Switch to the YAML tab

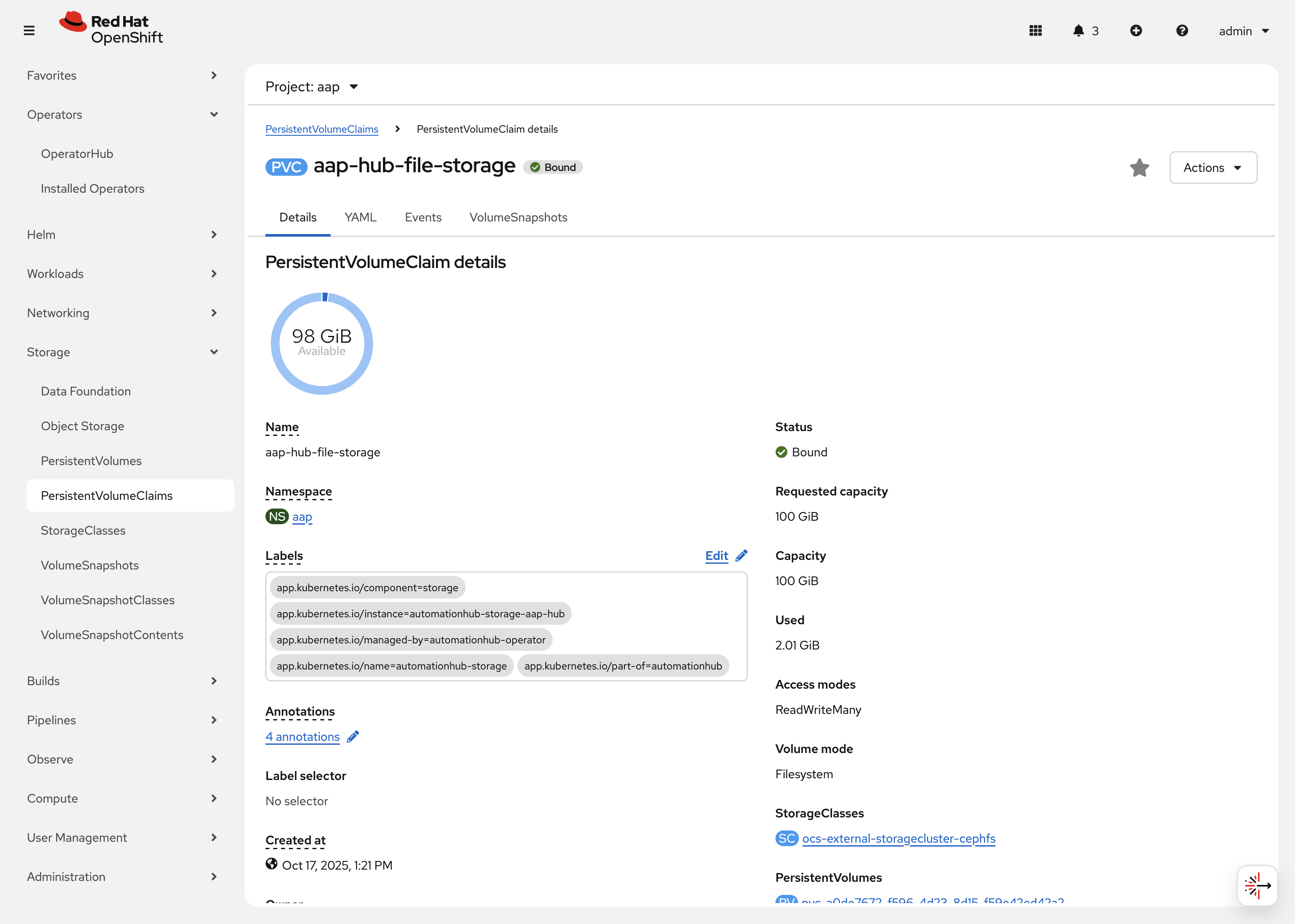point(360,218)
